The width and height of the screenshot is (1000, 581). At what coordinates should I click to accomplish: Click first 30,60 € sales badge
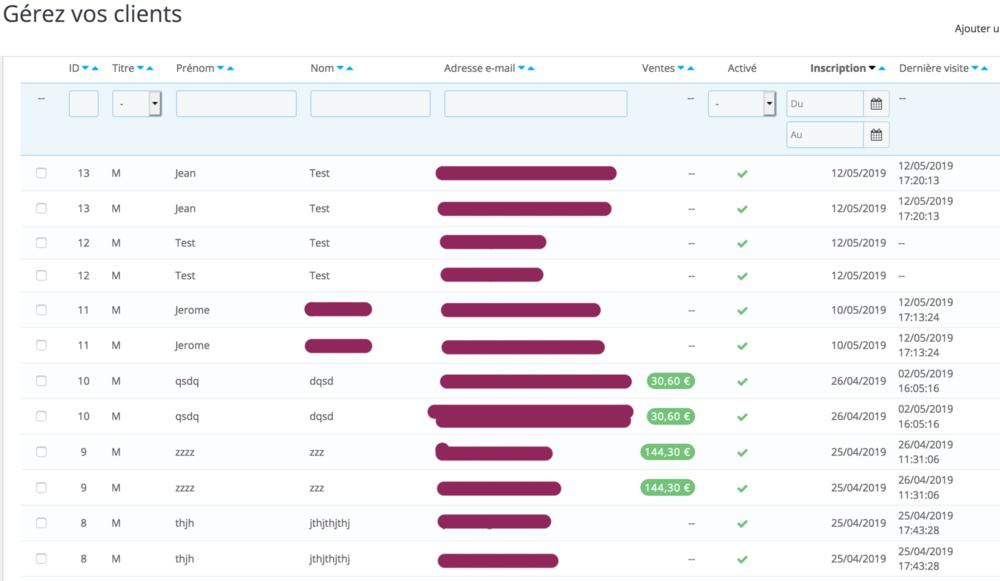(670, 381)
